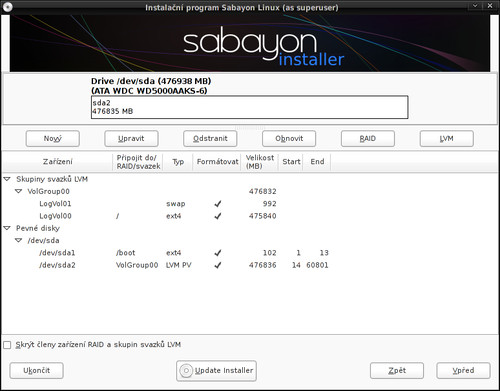Click the Formátovat column header
Viewport: 500px width, 391px height.
(x=217, y=162)
